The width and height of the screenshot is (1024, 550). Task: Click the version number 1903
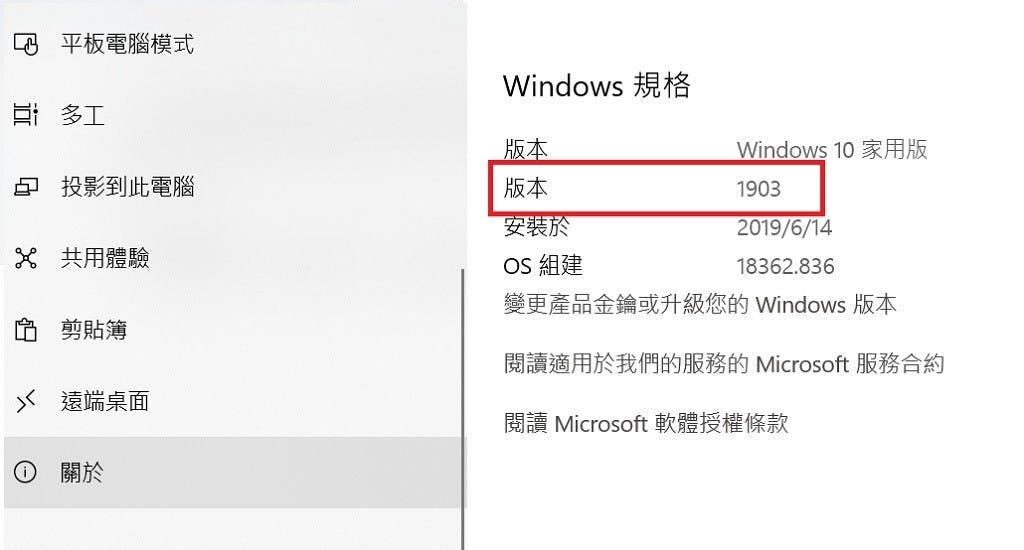click(759, 189)
